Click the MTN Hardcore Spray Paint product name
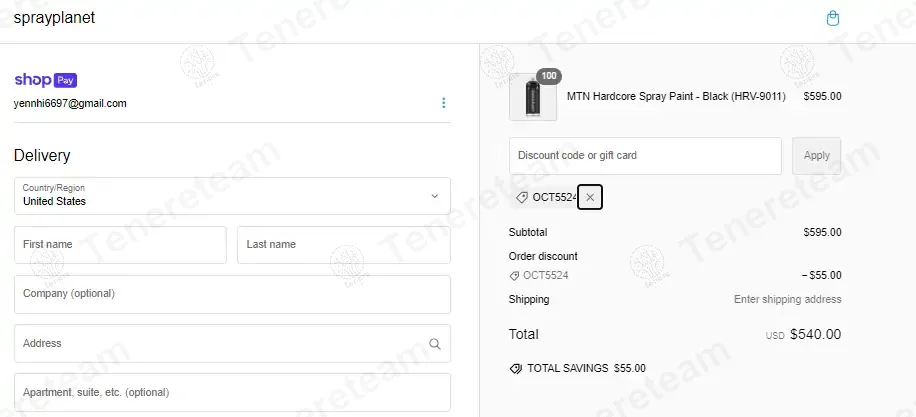The width and height of the screenshot is (916, 417). point(676,97)
